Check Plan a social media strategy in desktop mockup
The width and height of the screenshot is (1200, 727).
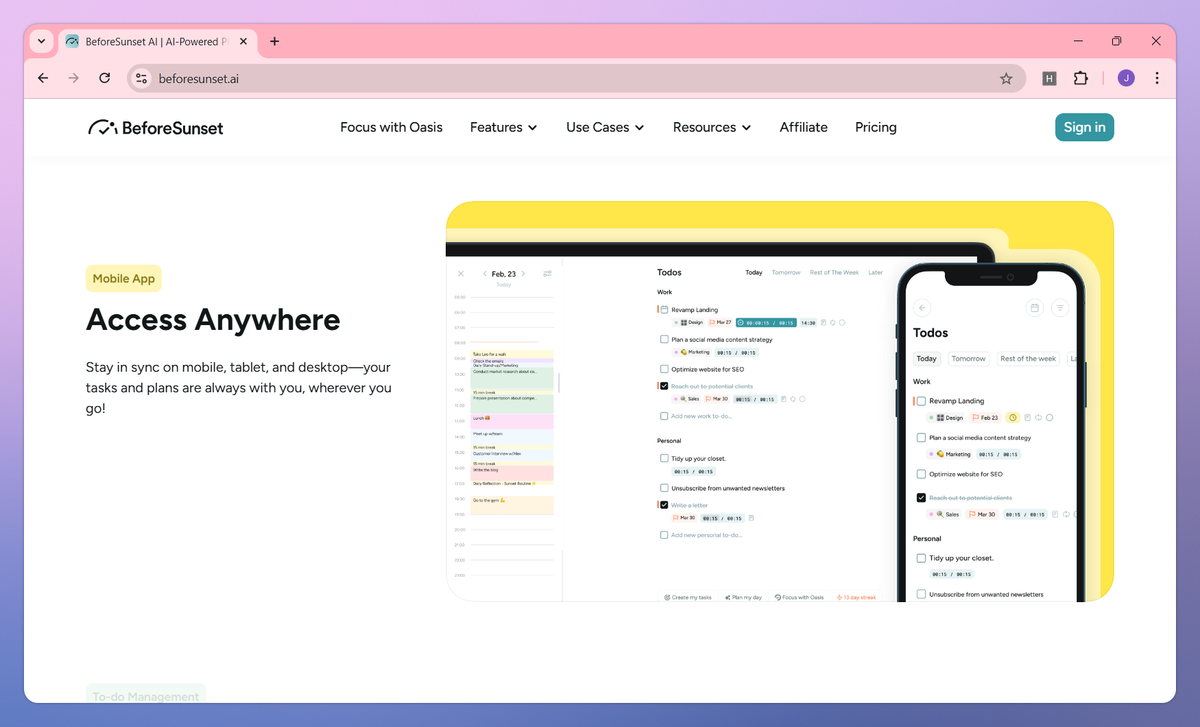point(664,339)
